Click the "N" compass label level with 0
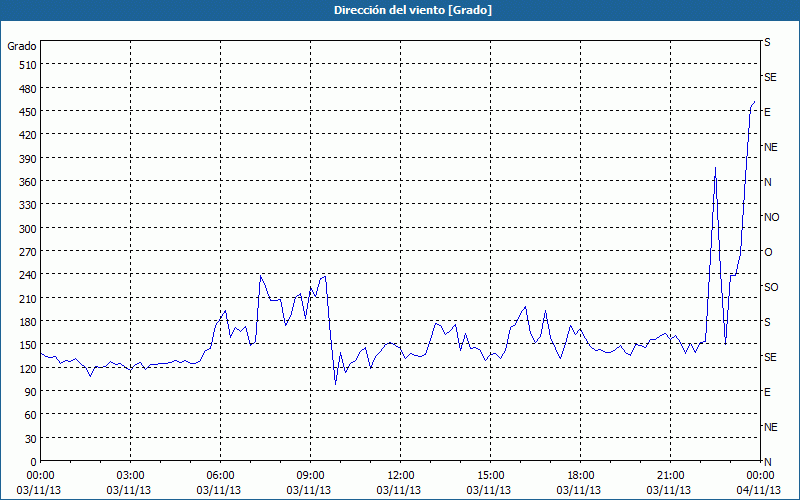This screenshot has height=500, width=800. [767, 462]
